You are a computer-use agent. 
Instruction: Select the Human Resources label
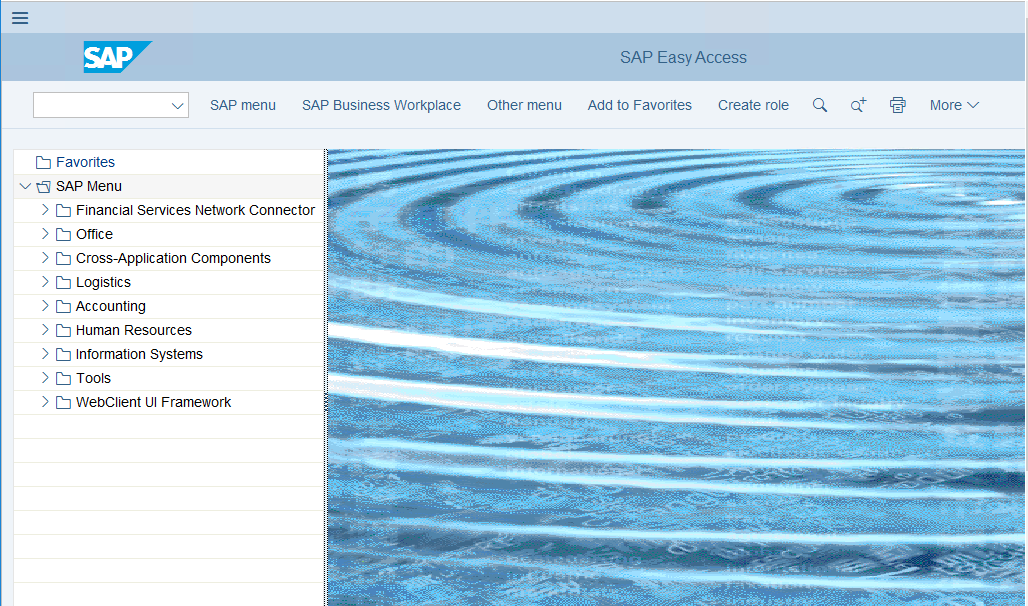pyautogui.click(x=134, y=330)
